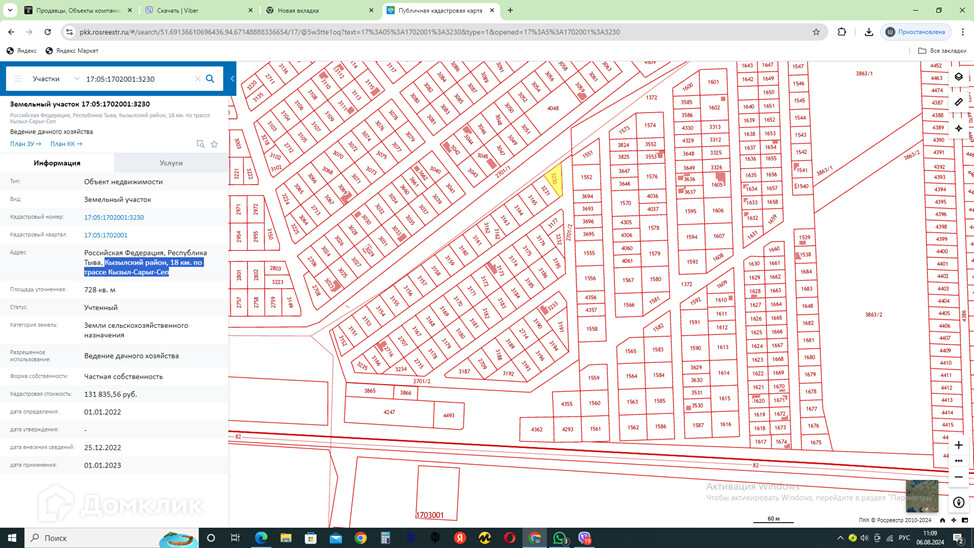Image resolution: width=974 pixels, height=548 pixels.
Task: Select the ruler measurement tool
Action: (x=958, y=102)
